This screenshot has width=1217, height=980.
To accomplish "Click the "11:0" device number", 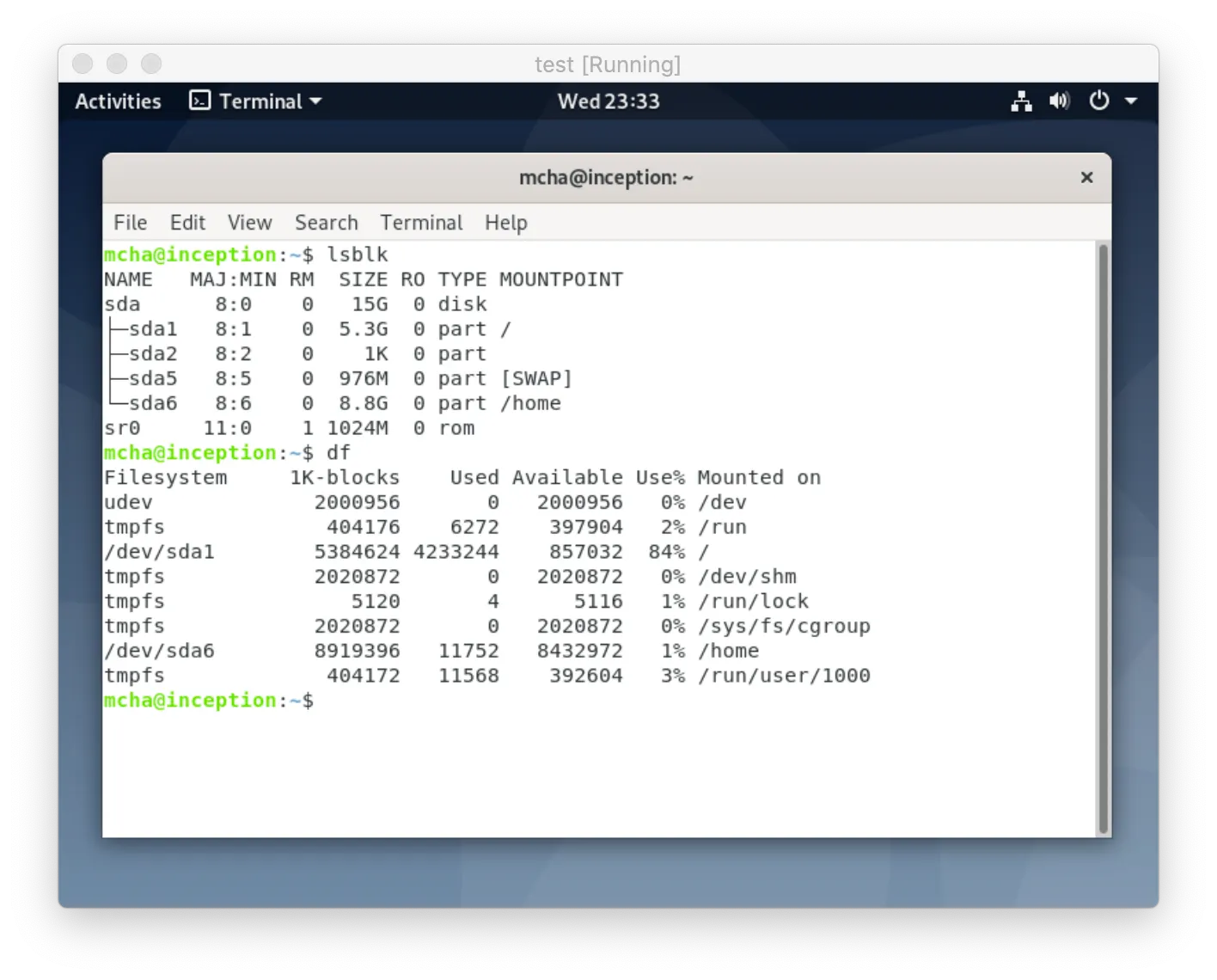I will (x=227, y=428).
